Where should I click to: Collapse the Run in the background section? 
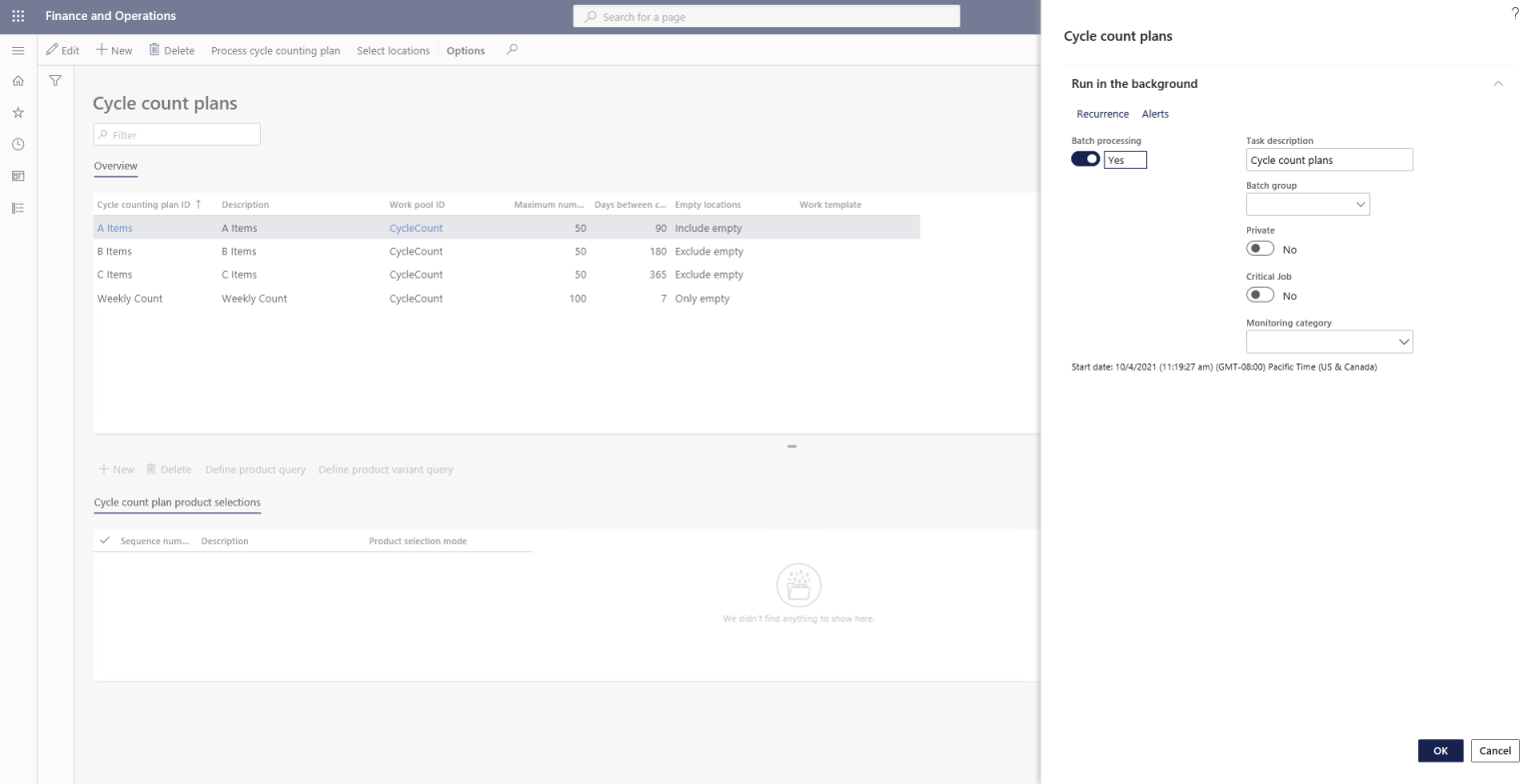coord(1497,84)
